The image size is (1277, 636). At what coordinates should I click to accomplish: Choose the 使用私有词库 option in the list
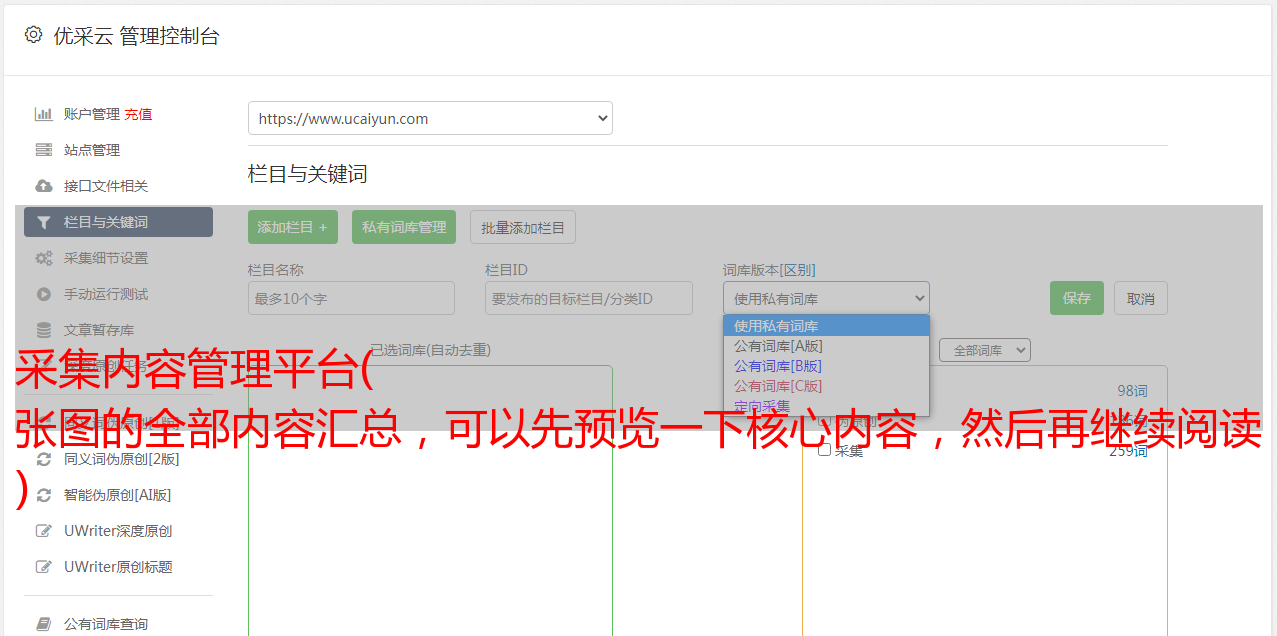(x=826, y=326)
